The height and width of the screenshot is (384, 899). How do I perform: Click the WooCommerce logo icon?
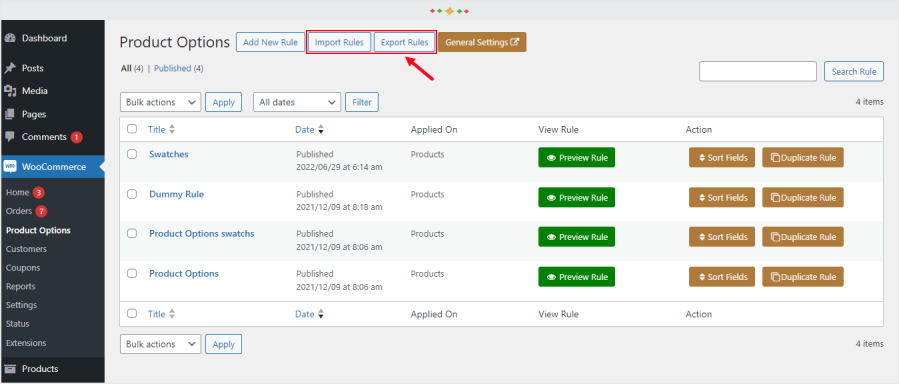[10, 167]
